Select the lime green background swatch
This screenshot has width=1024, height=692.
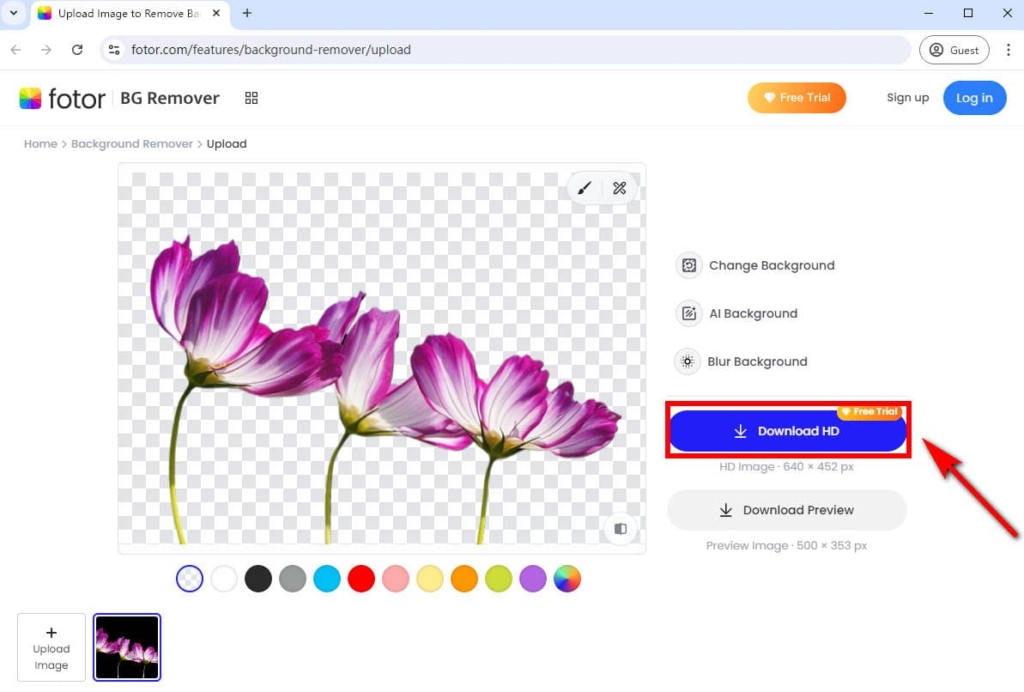498,578
